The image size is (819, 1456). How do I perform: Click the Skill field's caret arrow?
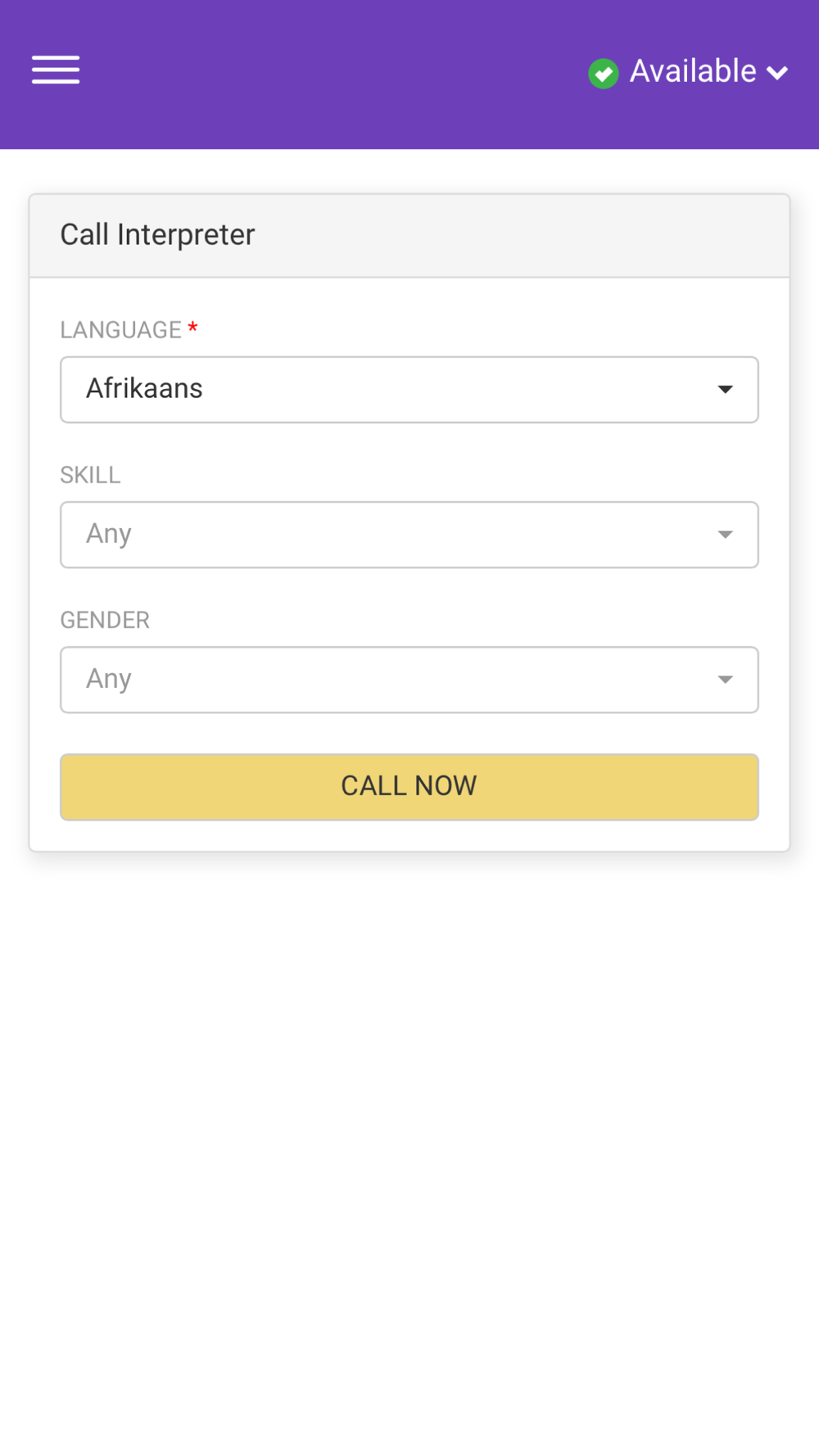725,535
